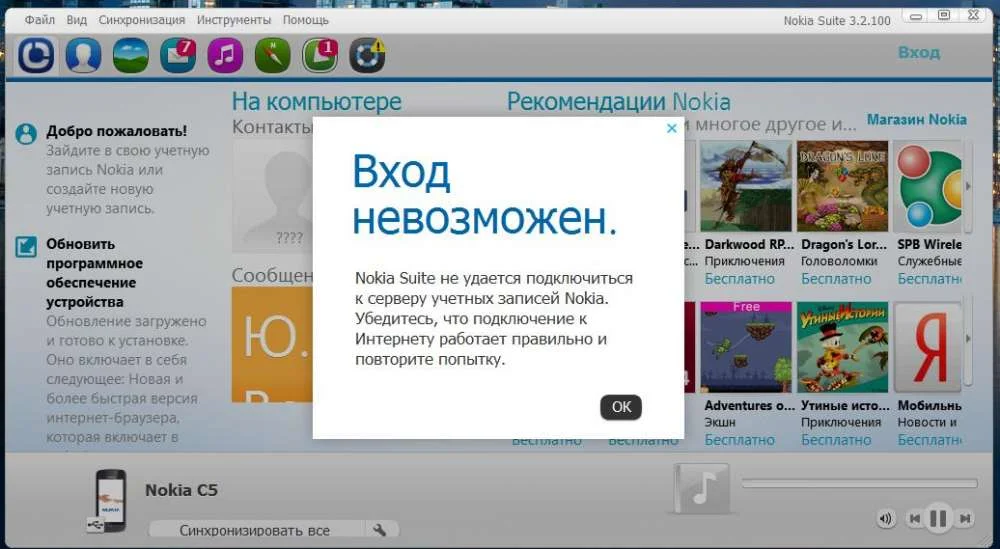Open the Синхронизация menu
Viewport: 1000px width, 549px height.
(142, 20)
